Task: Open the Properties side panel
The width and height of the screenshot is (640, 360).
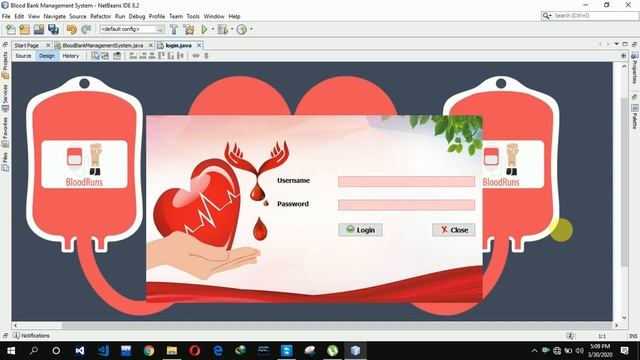Action: pyautogui.click(x=635, y=68)
